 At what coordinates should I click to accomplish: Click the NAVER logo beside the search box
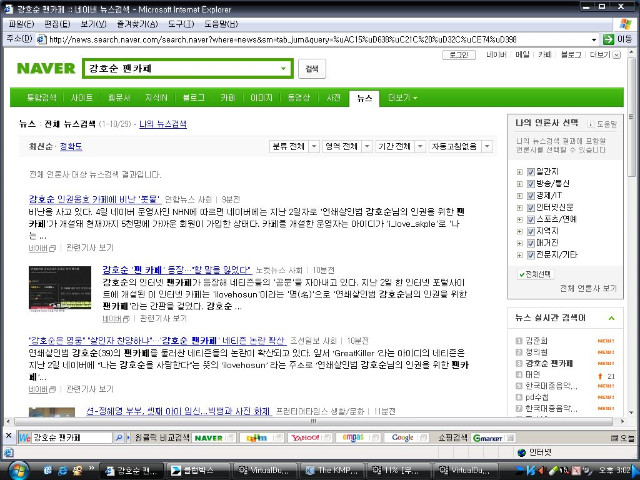coord(46,68)
